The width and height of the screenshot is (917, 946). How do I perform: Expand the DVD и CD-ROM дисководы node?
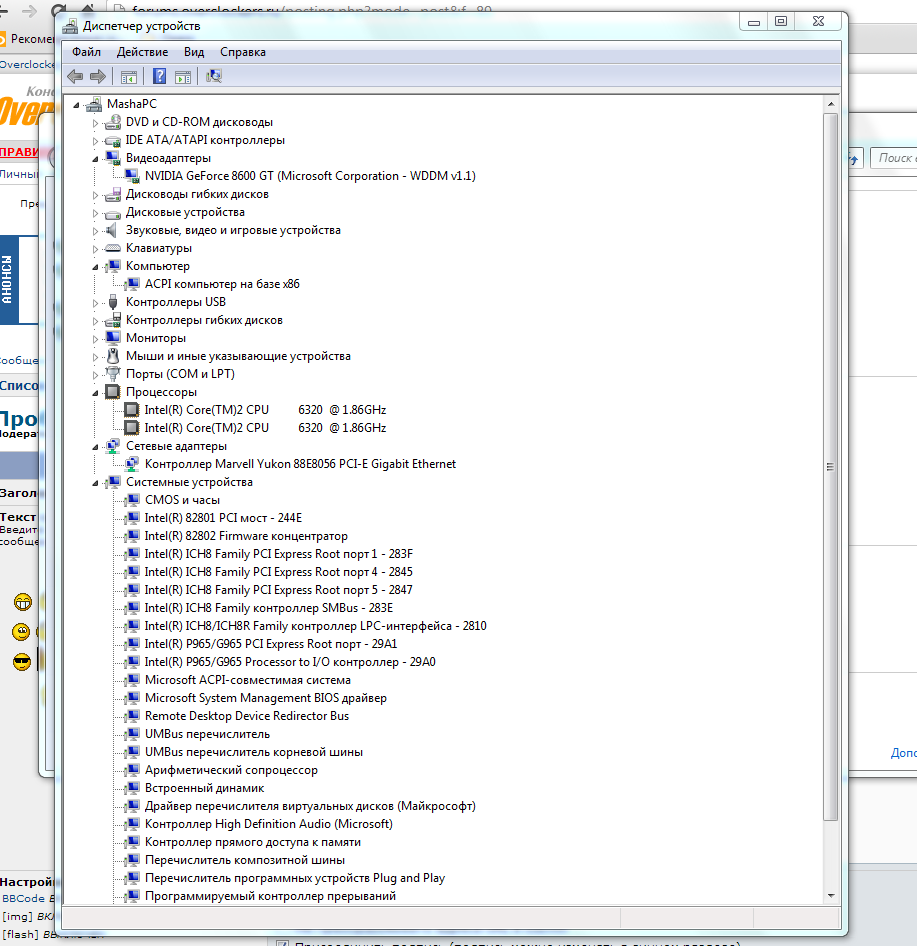(95, 123)
